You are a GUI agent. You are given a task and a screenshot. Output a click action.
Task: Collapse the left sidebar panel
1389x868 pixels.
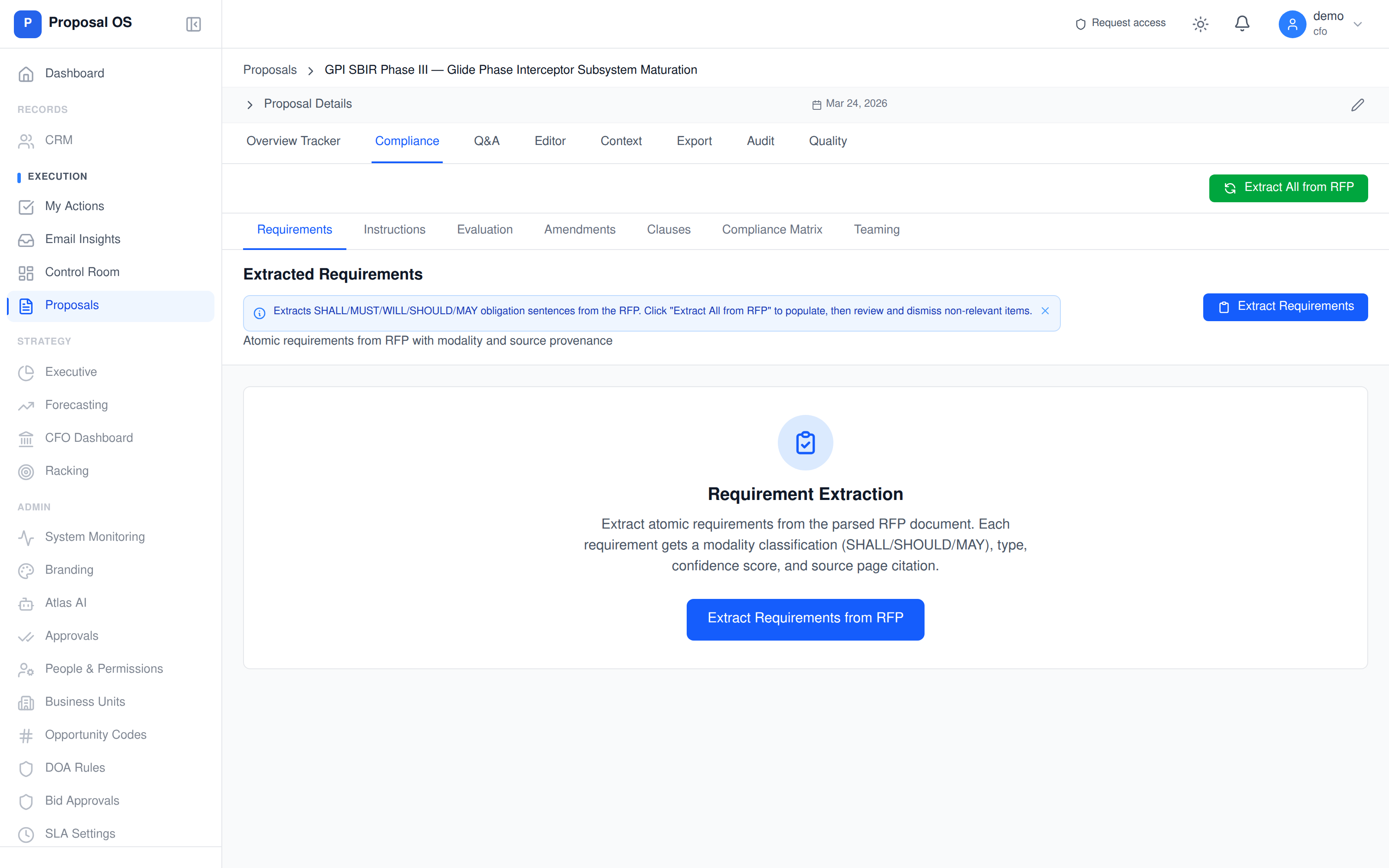click(193, 24)
